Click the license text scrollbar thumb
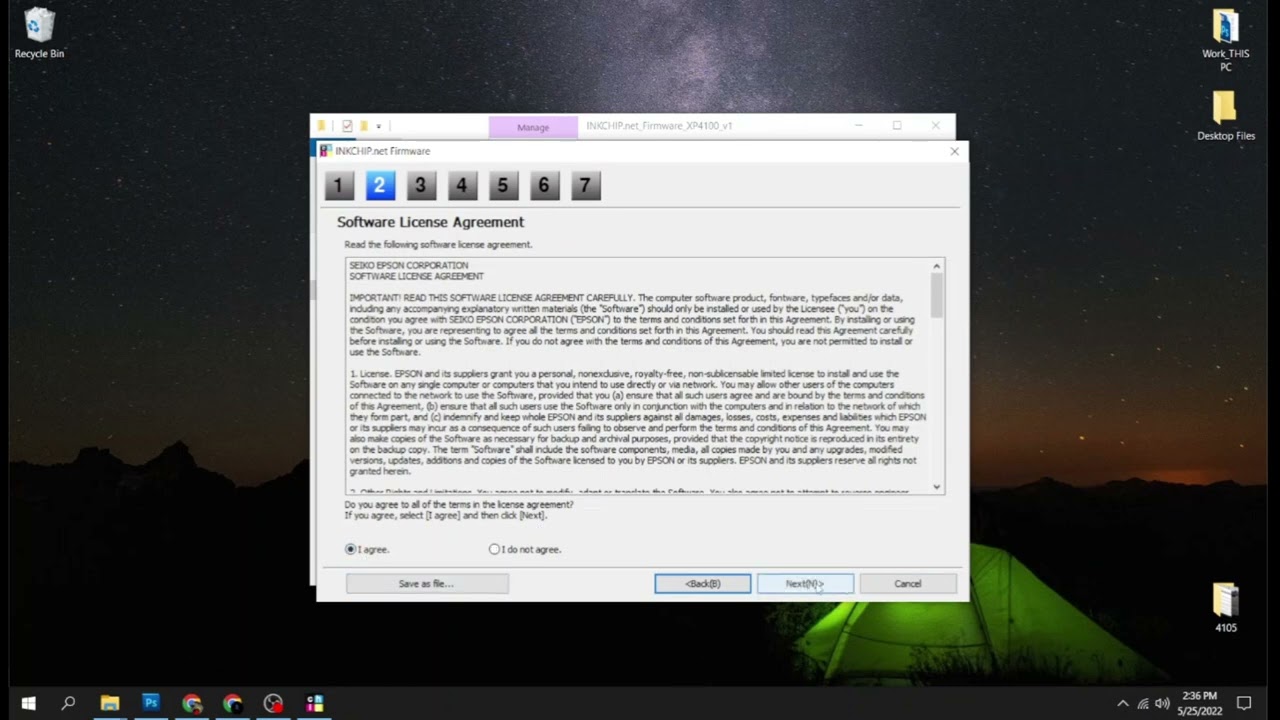Screen dimensions: 1280x720 point(937,295)
